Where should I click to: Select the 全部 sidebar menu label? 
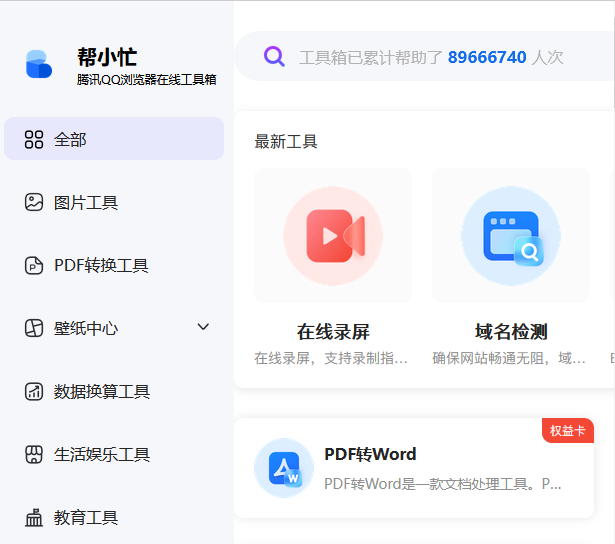70,140
